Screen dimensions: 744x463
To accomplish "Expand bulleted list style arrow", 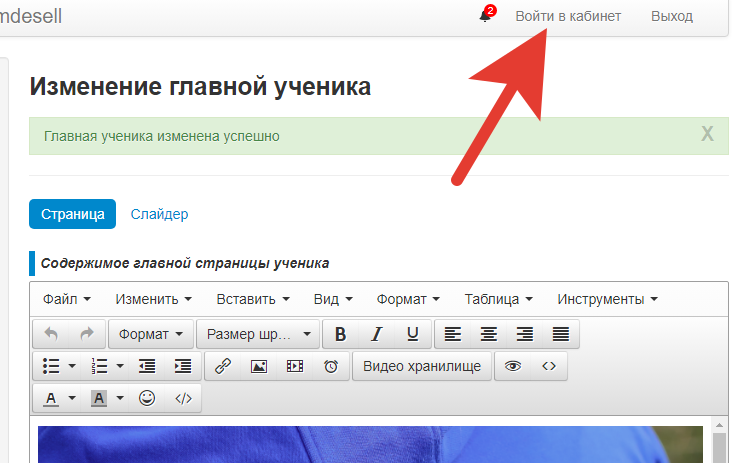I will point(72,366).
